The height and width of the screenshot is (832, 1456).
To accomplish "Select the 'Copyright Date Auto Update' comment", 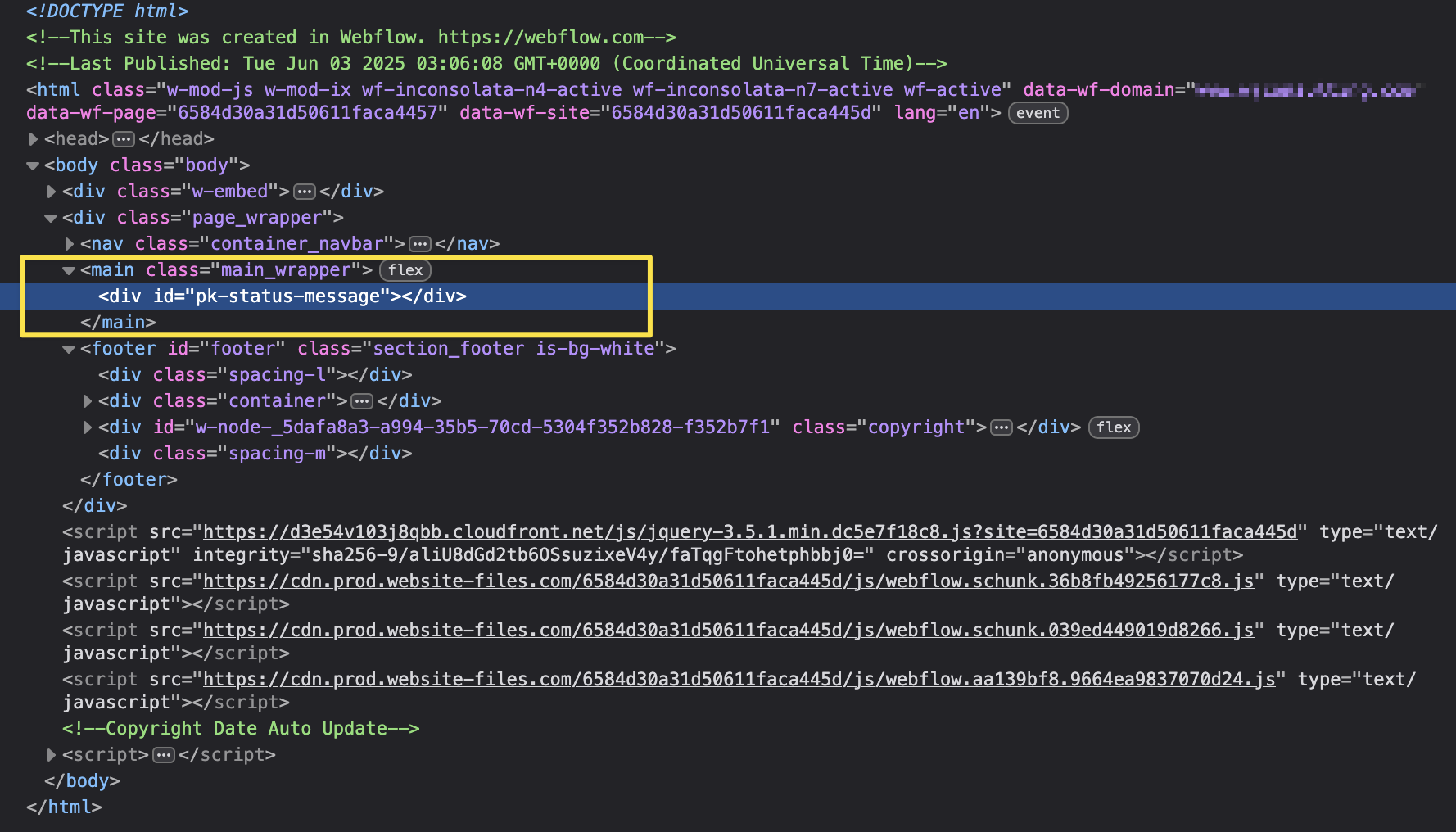I will [x=241, y=729].
